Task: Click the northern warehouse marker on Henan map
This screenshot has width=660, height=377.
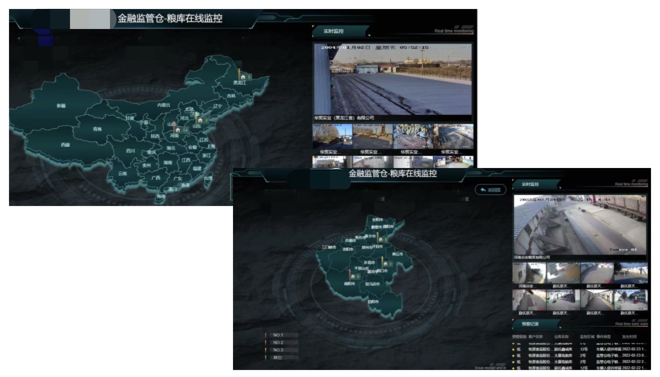Action: (x=381, y=239)
